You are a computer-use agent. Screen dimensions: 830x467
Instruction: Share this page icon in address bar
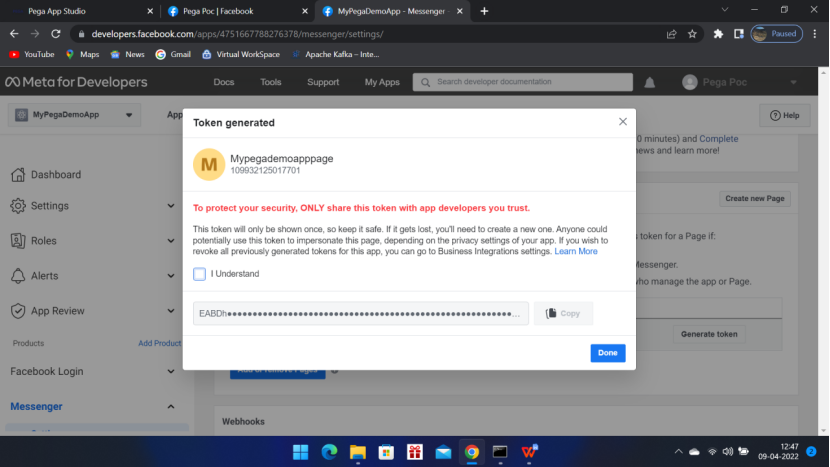pyautogui.click(x=671, y=34)
